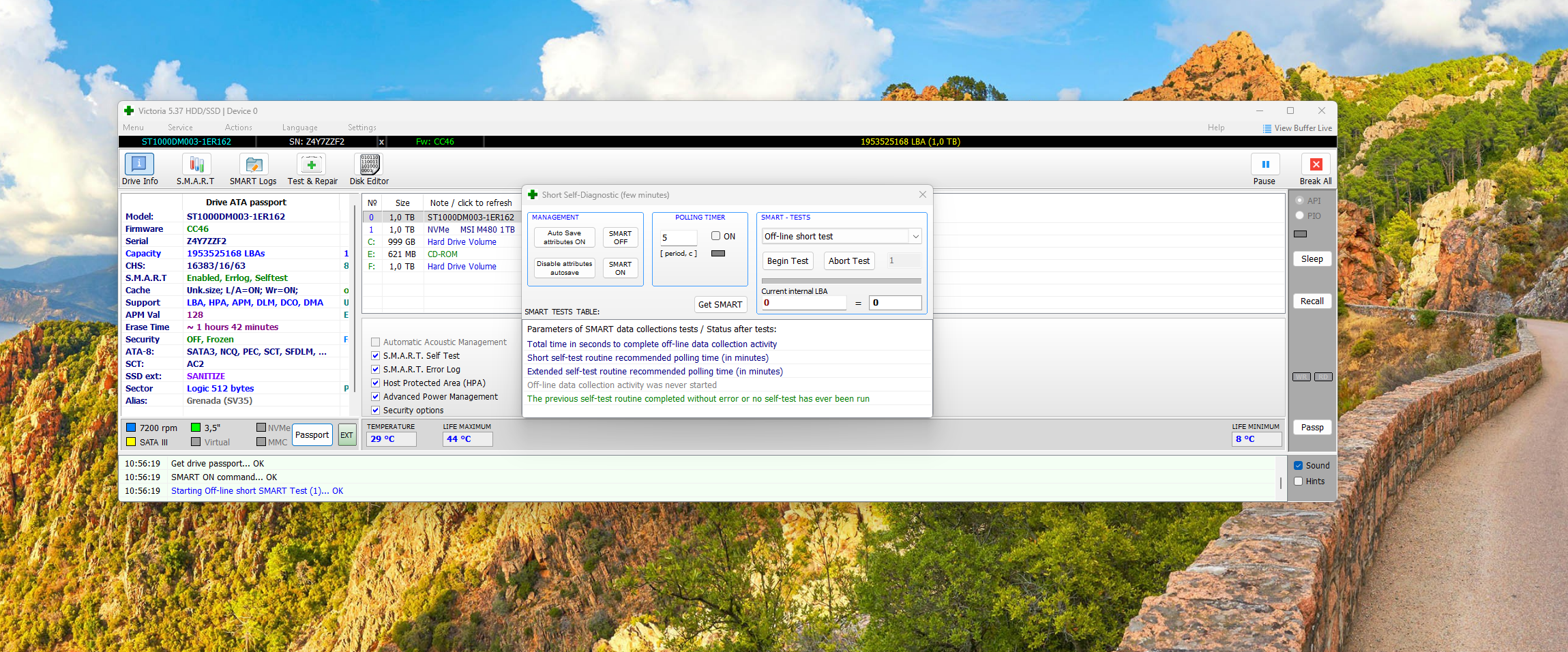Select the PIO radio button
Viewport: 1568px width, 652px height.
click(x=1299, y=216)
